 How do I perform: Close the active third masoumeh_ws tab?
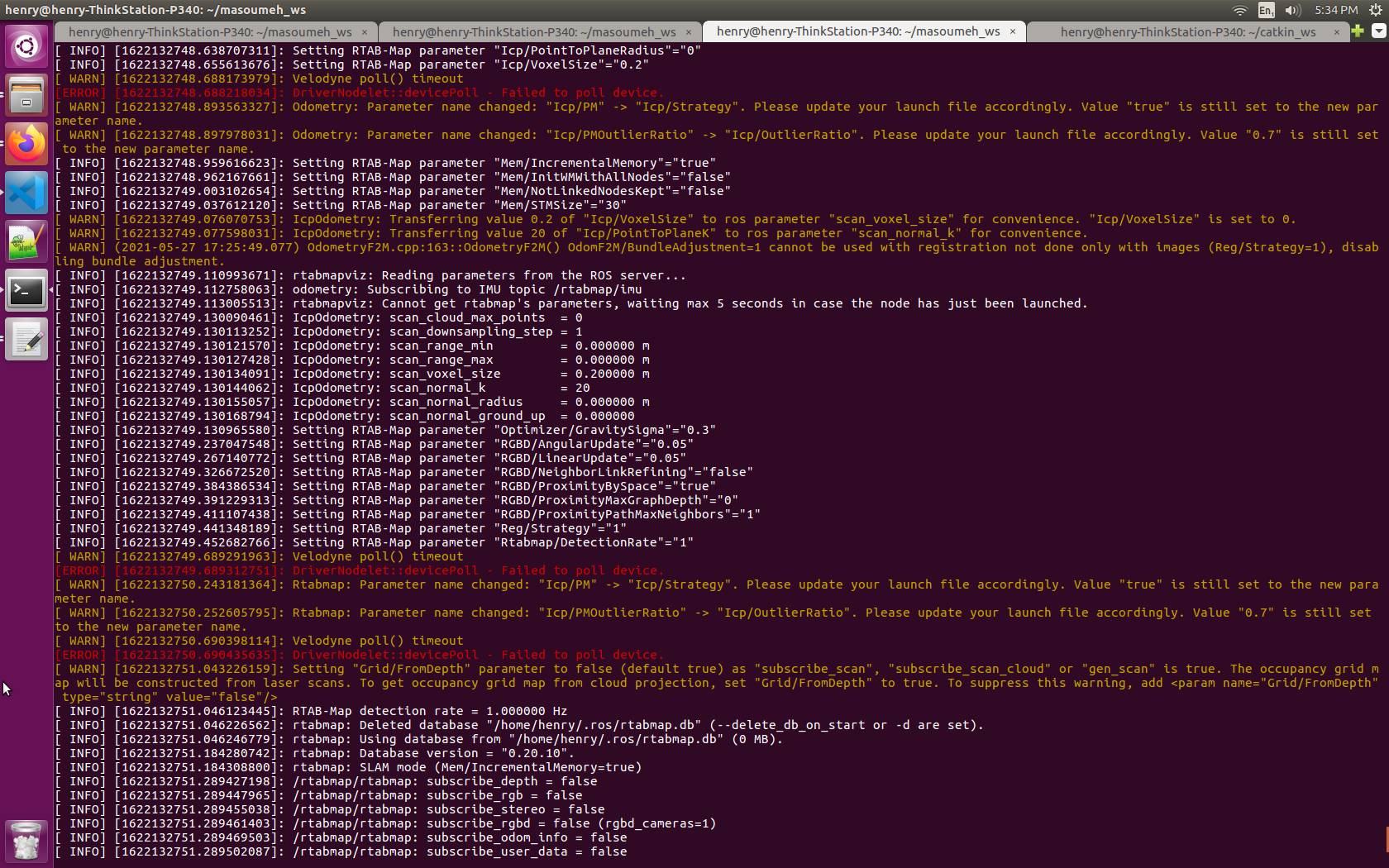(1012, 32)
